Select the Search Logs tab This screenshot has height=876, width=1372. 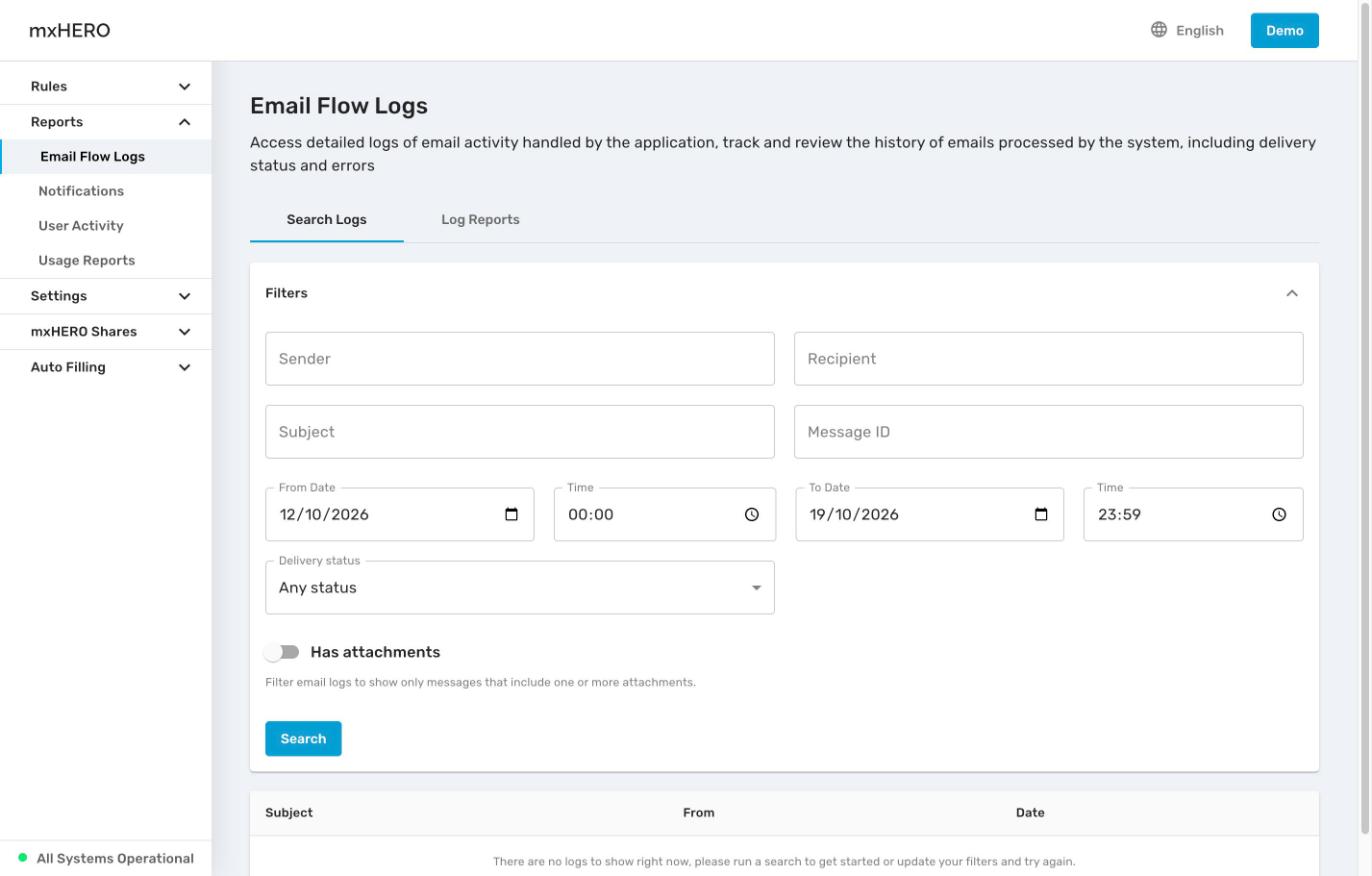point(327,220)
